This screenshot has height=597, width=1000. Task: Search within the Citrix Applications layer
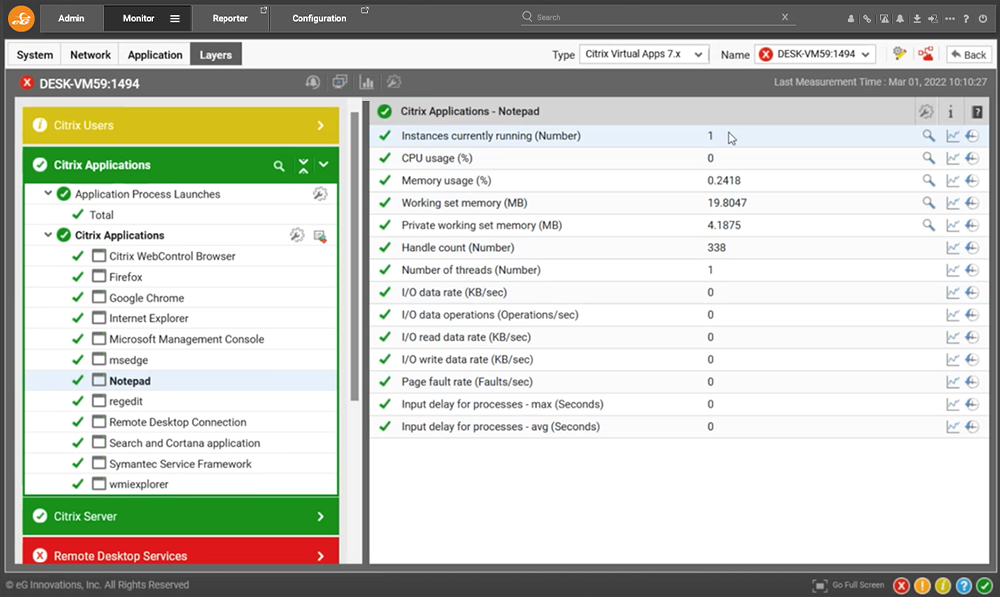(279, 166)
